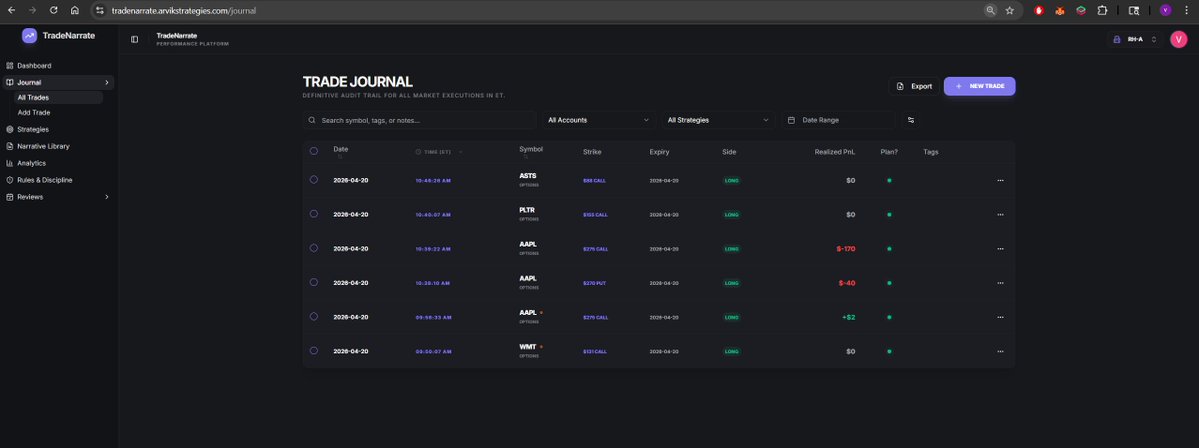Toggle the sidebar collapse icon
Viewport: 1199px width, 448px height.
pyautogui.click(x=135, y=39)
